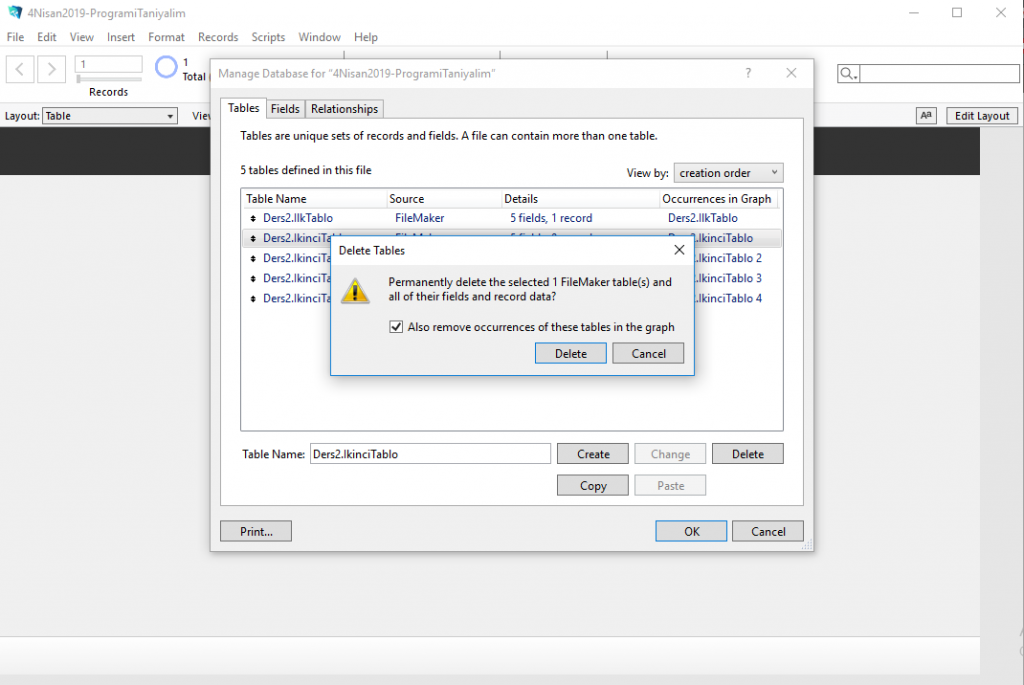Viewport: 1024px width, 685px height.
Task: Close the Delete Tables dialog
Action: 679,250
